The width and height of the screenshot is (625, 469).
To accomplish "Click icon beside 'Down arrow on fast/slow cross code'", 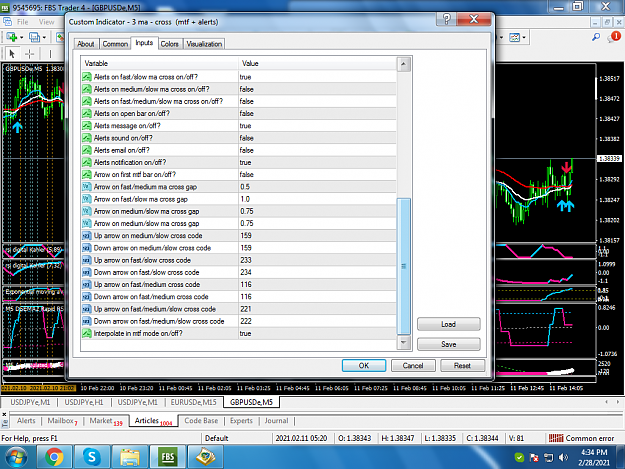I will pyautogui.click(x=87, y=273).
